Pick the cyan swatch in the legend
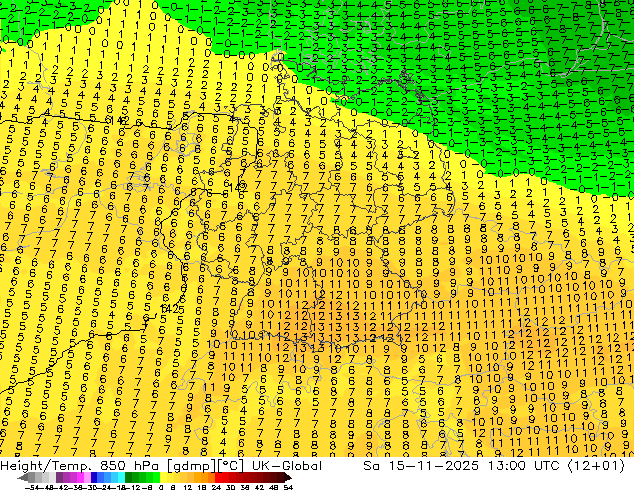This screenshot has height=490, width=634. click(x=121, y=477)
